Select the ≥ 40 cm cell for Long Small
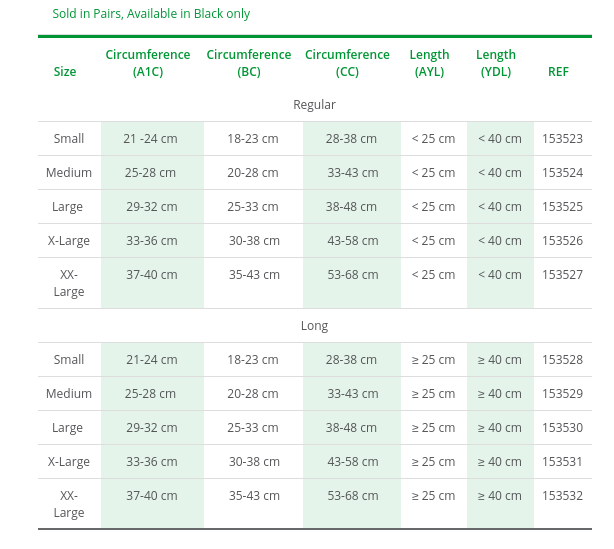Screen dimensions: 614x549 point(500,360)
